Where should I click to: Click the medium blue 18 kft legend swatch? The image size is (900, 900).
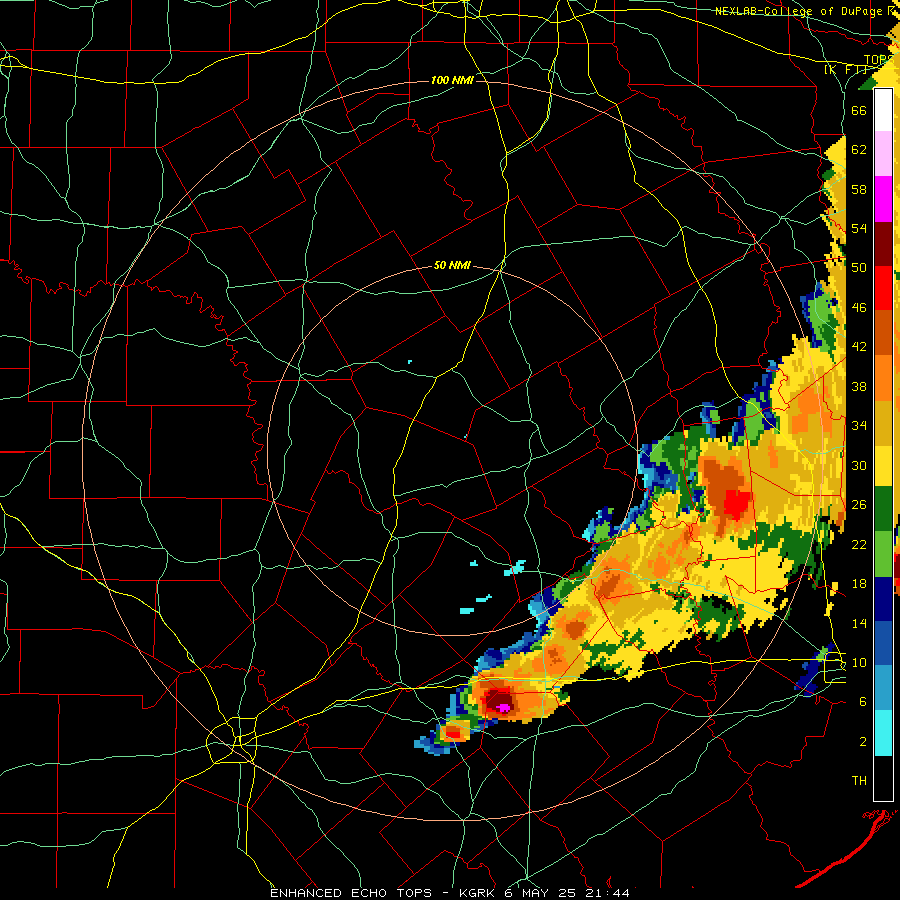point(883,643)
